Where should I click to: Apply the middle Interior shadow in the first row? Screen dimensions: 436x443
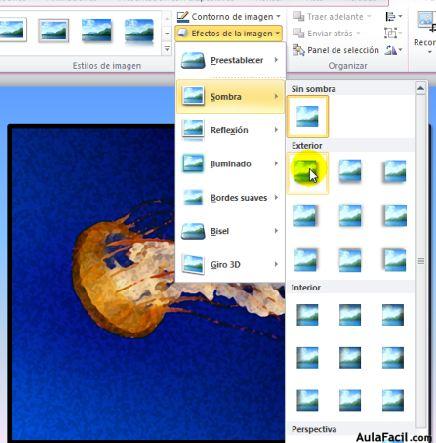point(350,315)
